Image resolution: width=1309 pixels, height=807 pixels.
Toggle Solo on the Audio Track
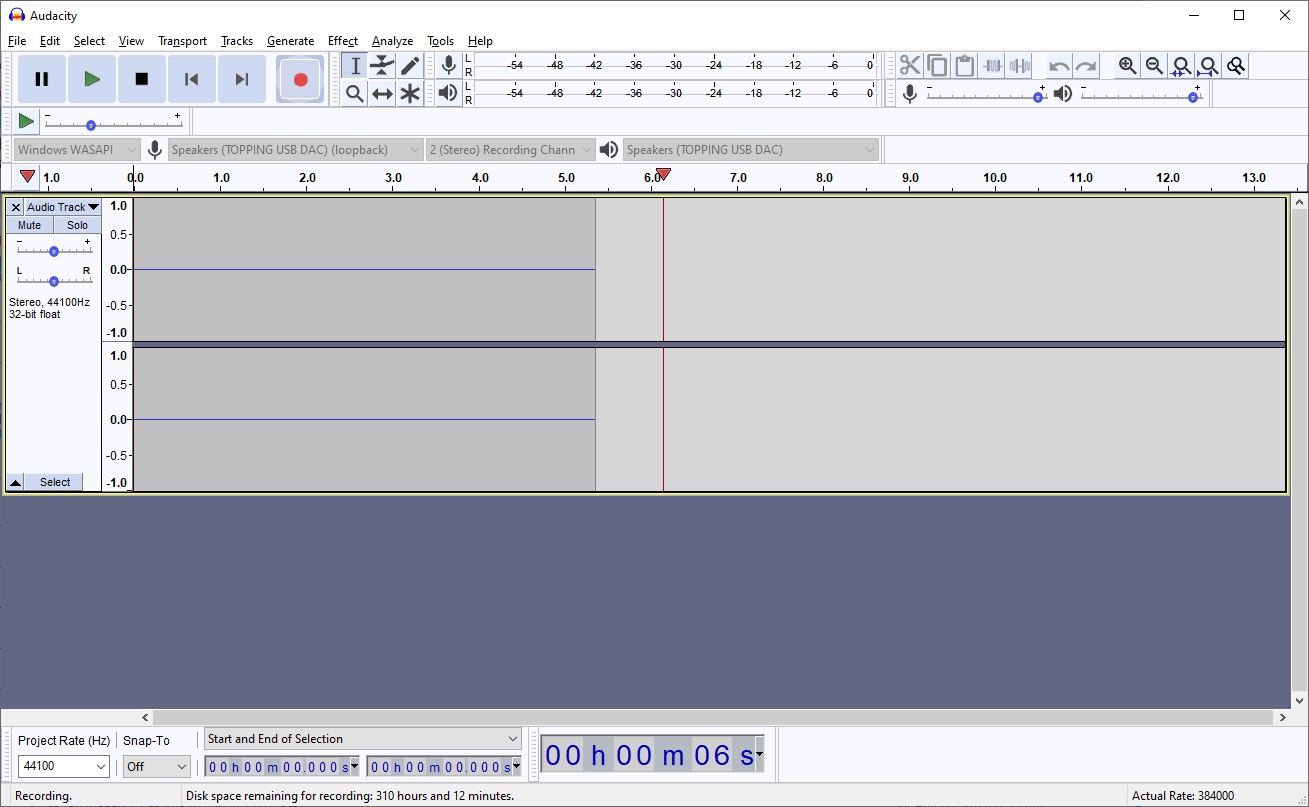point(77,225)
